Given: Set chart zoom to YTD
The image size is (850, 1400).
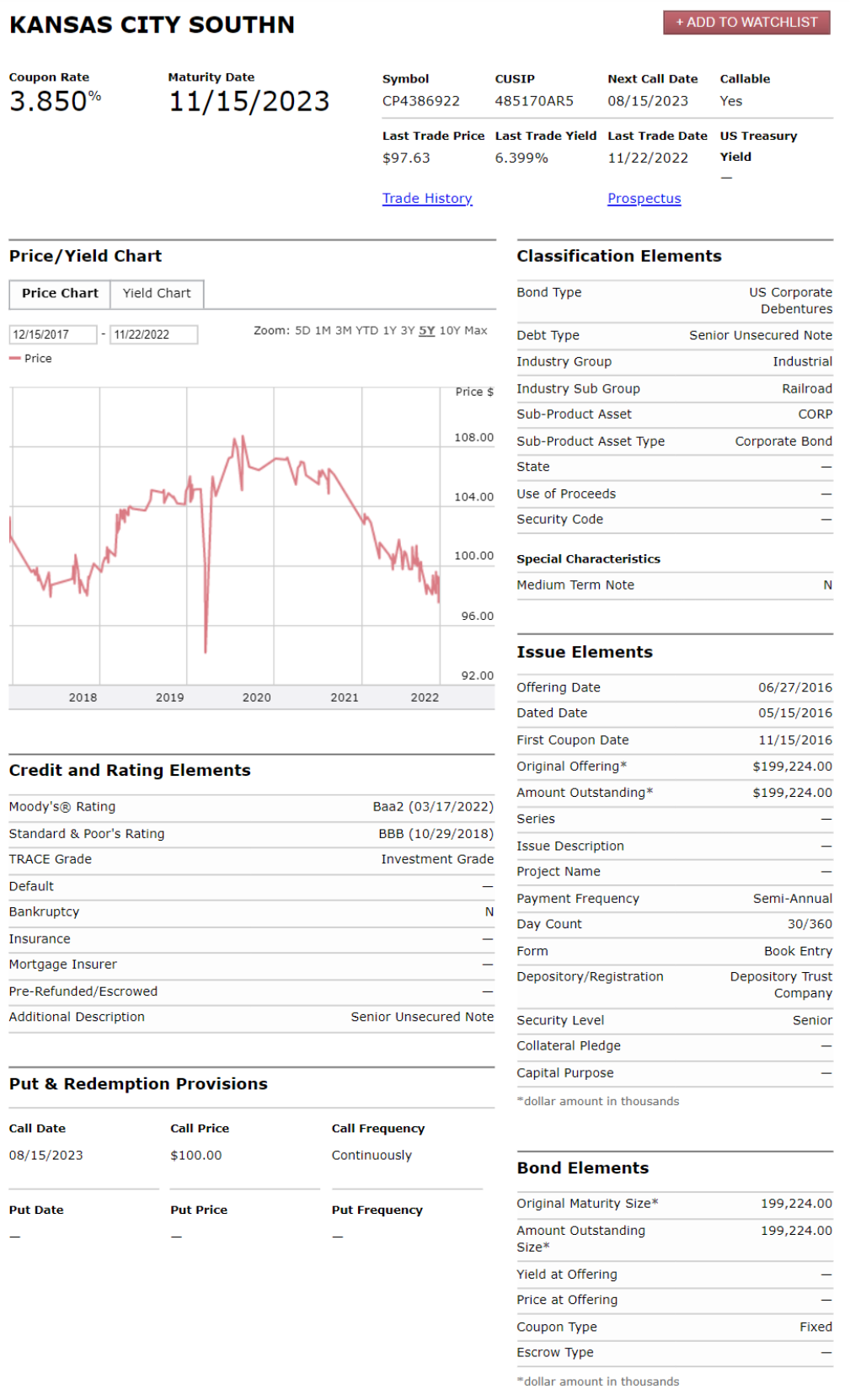Looking at the screenshot, I should tap(366, 330).
